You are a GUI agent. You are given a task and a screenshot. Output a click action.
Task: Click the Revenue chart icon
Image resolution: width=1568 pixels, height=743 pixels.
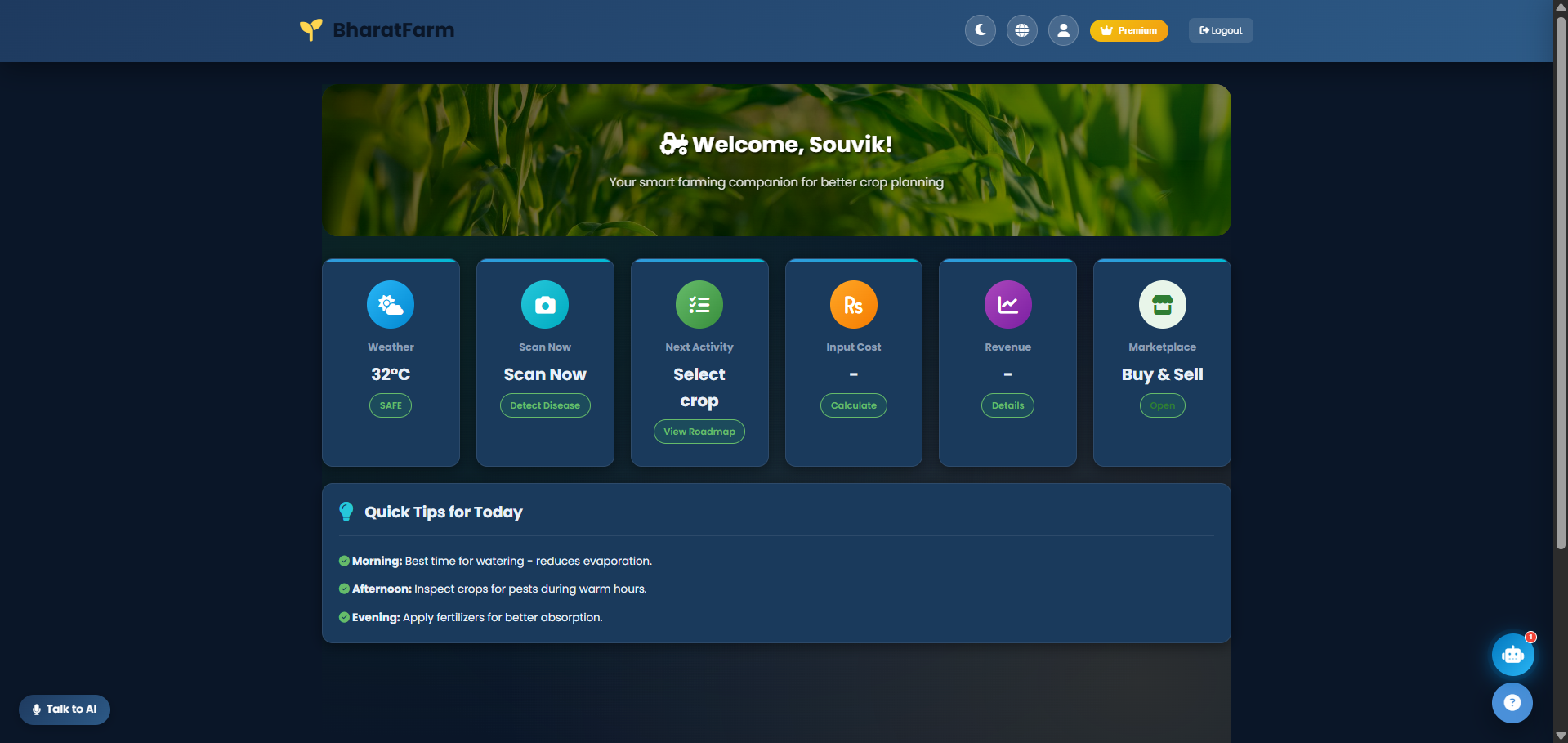1007,305
